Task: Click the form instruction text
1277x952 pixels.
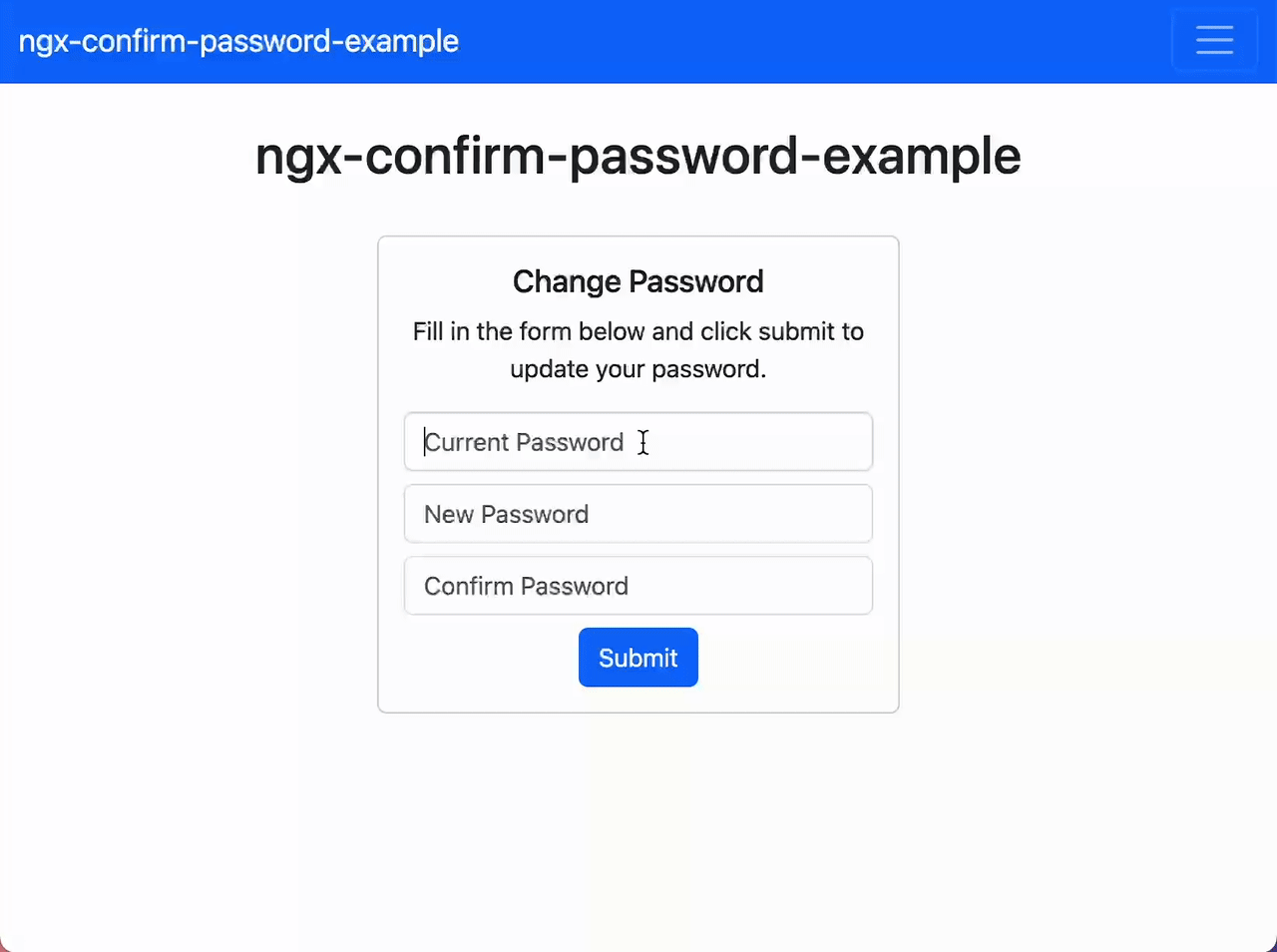Action: click(638, 349)
